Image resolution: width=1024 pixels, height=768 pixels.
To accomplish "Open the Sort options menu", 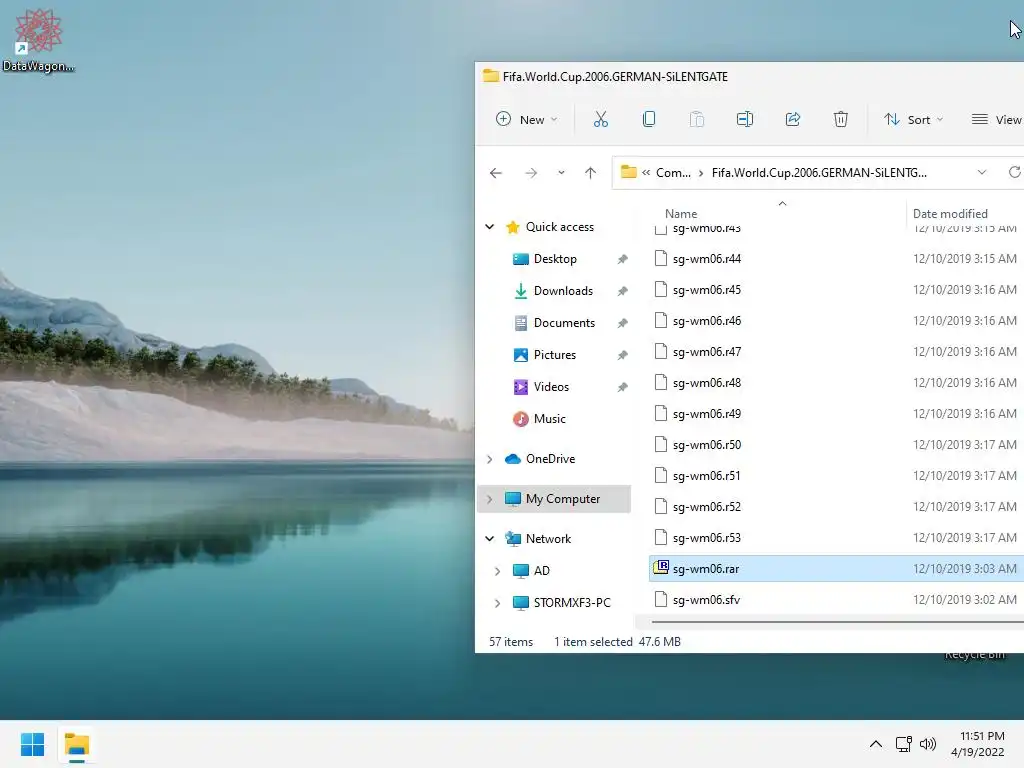I will coord(913,120).
